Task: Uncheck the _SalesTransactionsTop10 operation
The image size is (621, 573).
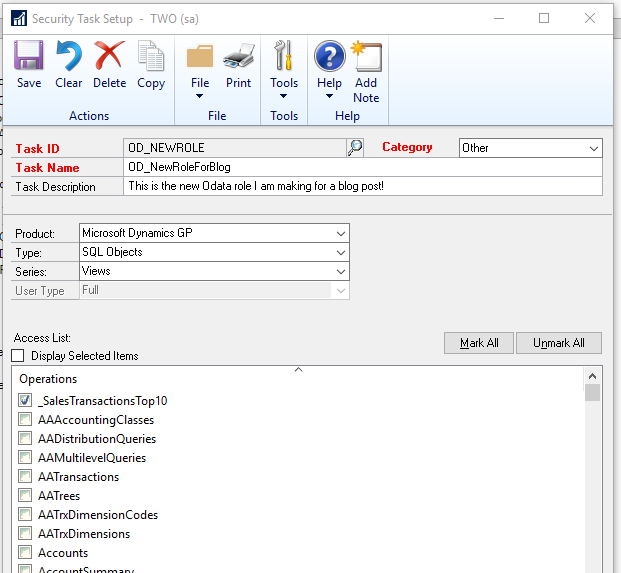Action: (25, 400)
